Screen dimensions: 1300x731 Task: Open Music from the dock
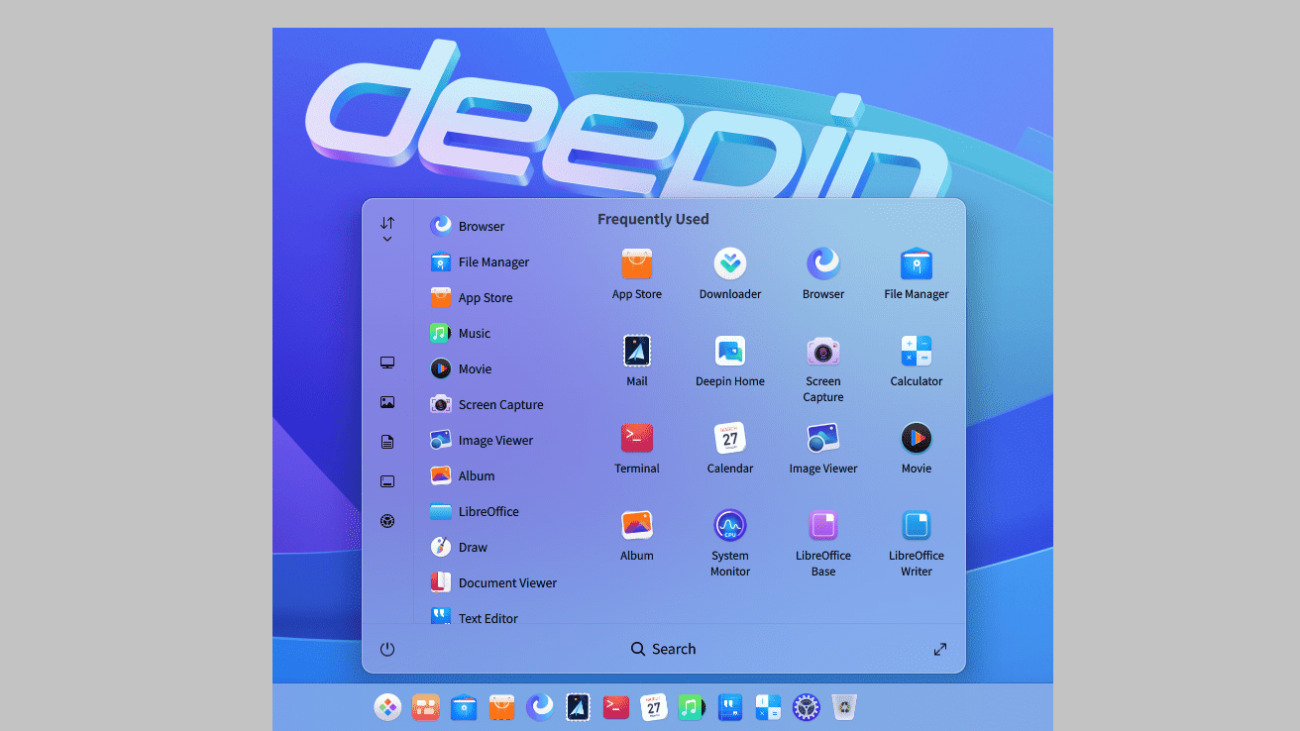[x=692, y=707]
